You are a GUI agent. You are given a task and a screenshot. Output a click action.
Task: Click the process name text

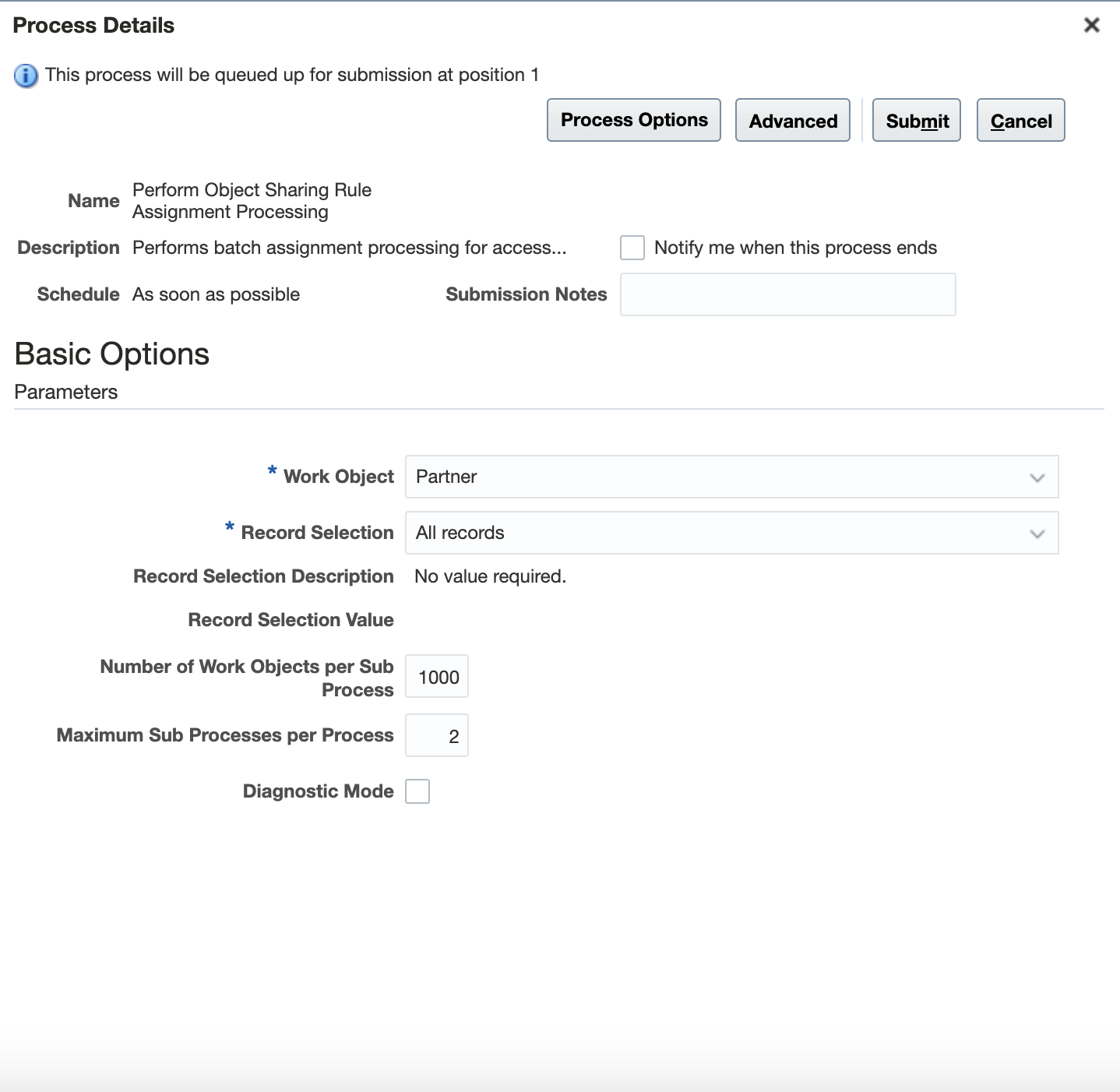[x=252, y=201]
